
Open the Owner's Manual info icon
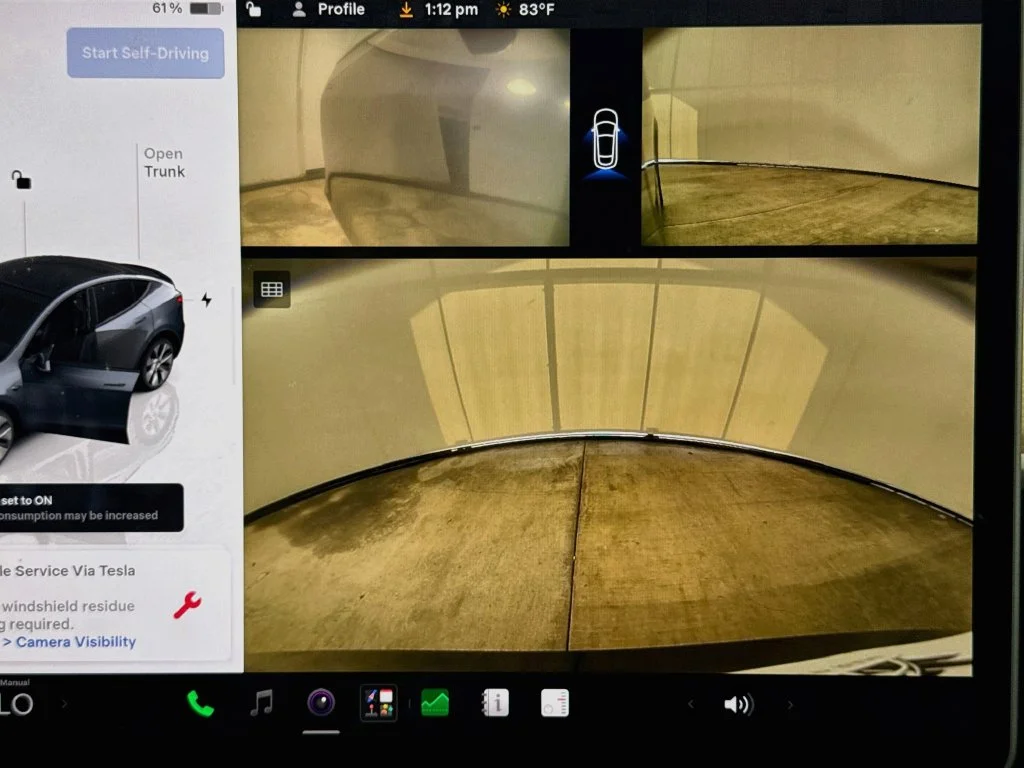point(495,703)
